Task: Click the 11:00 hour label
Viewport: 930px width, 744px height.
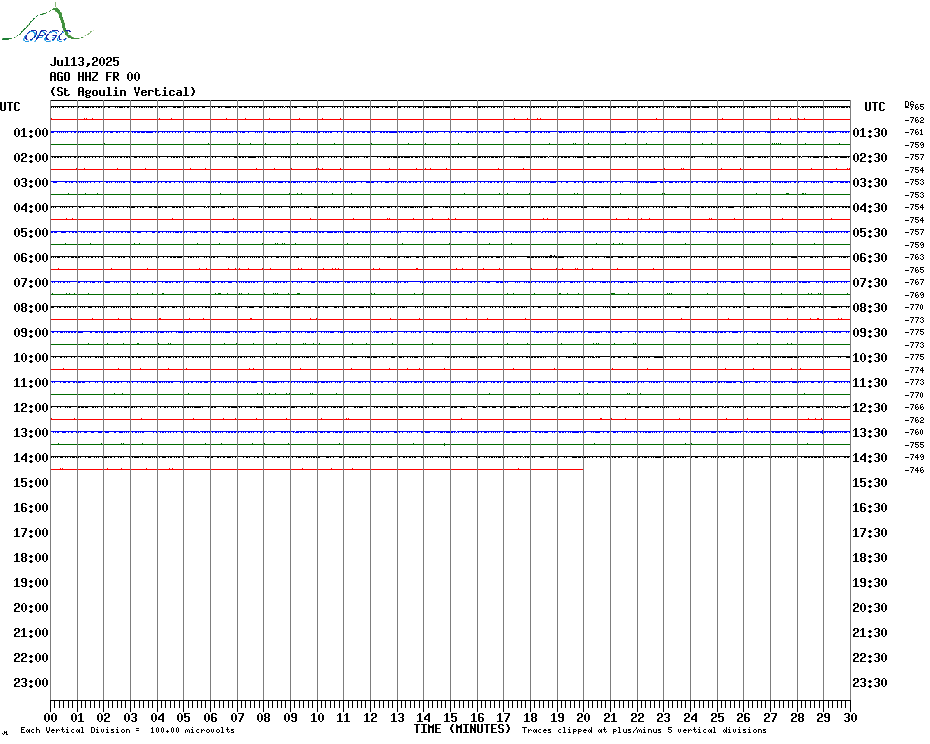Action: (31, 383)
